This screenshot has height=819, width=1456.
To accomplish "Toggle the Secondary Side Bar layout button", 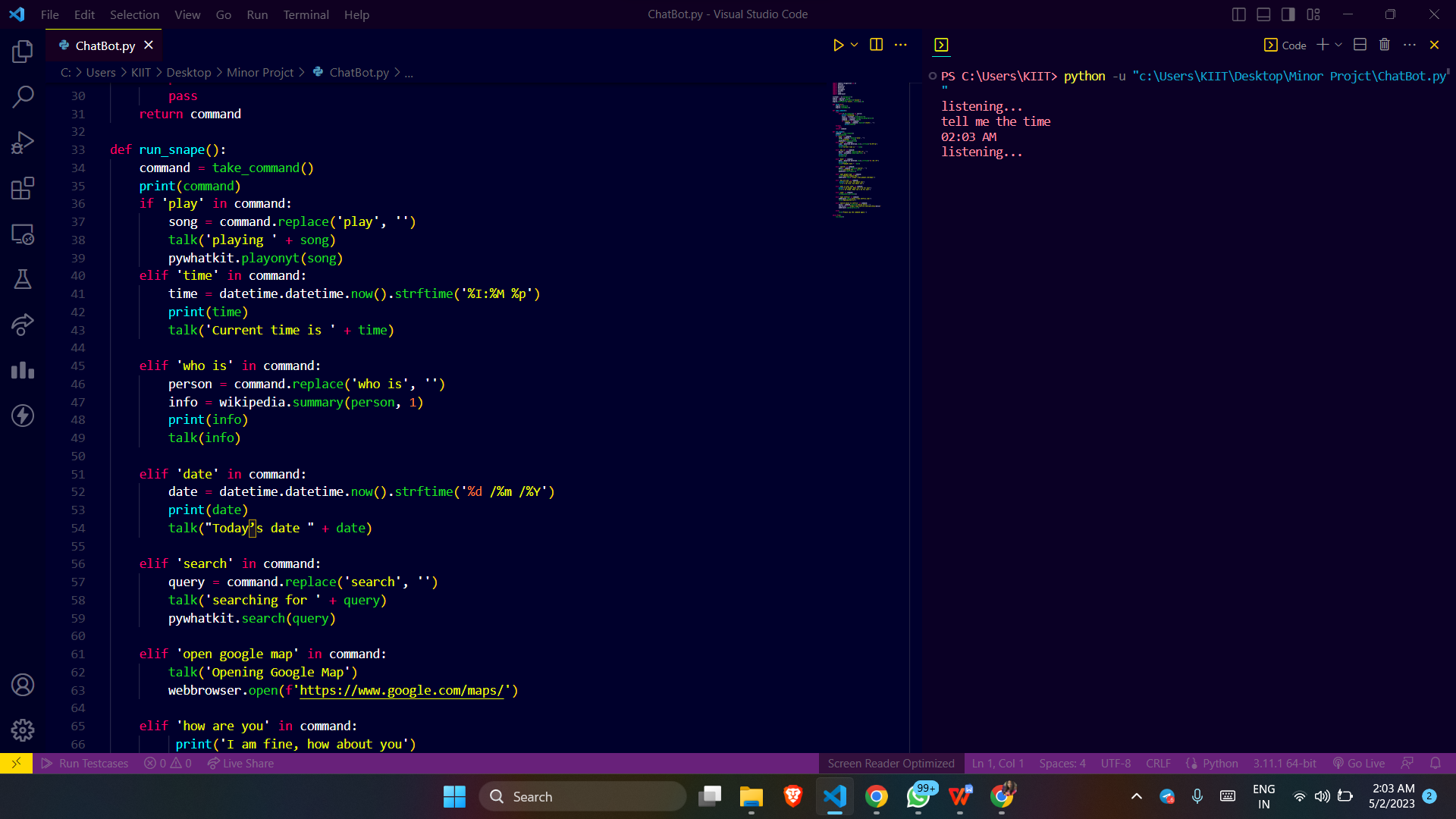I will click(x=1288, y=14).
